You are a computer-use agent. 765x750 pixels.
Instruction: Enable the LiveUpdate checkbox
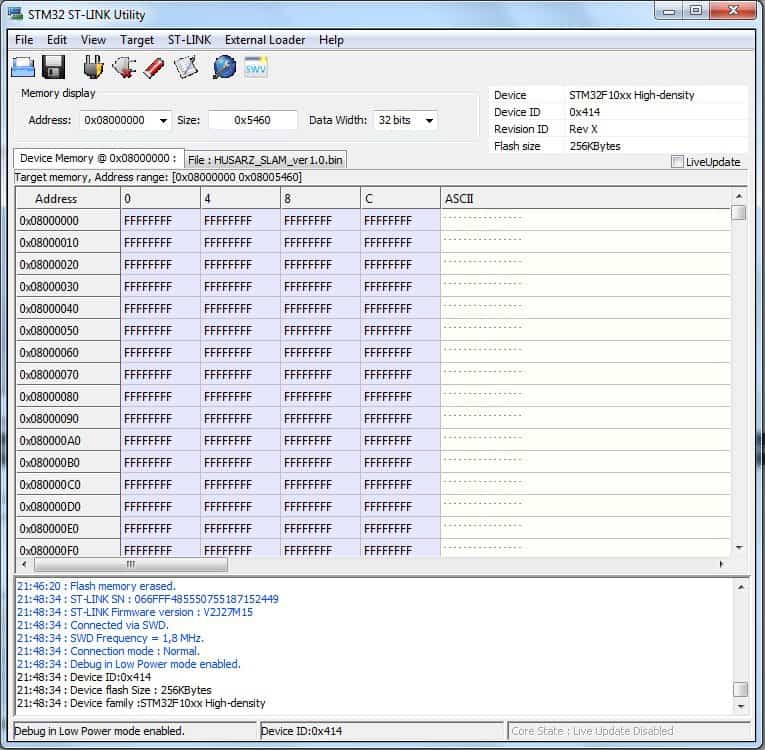[677, 162]
